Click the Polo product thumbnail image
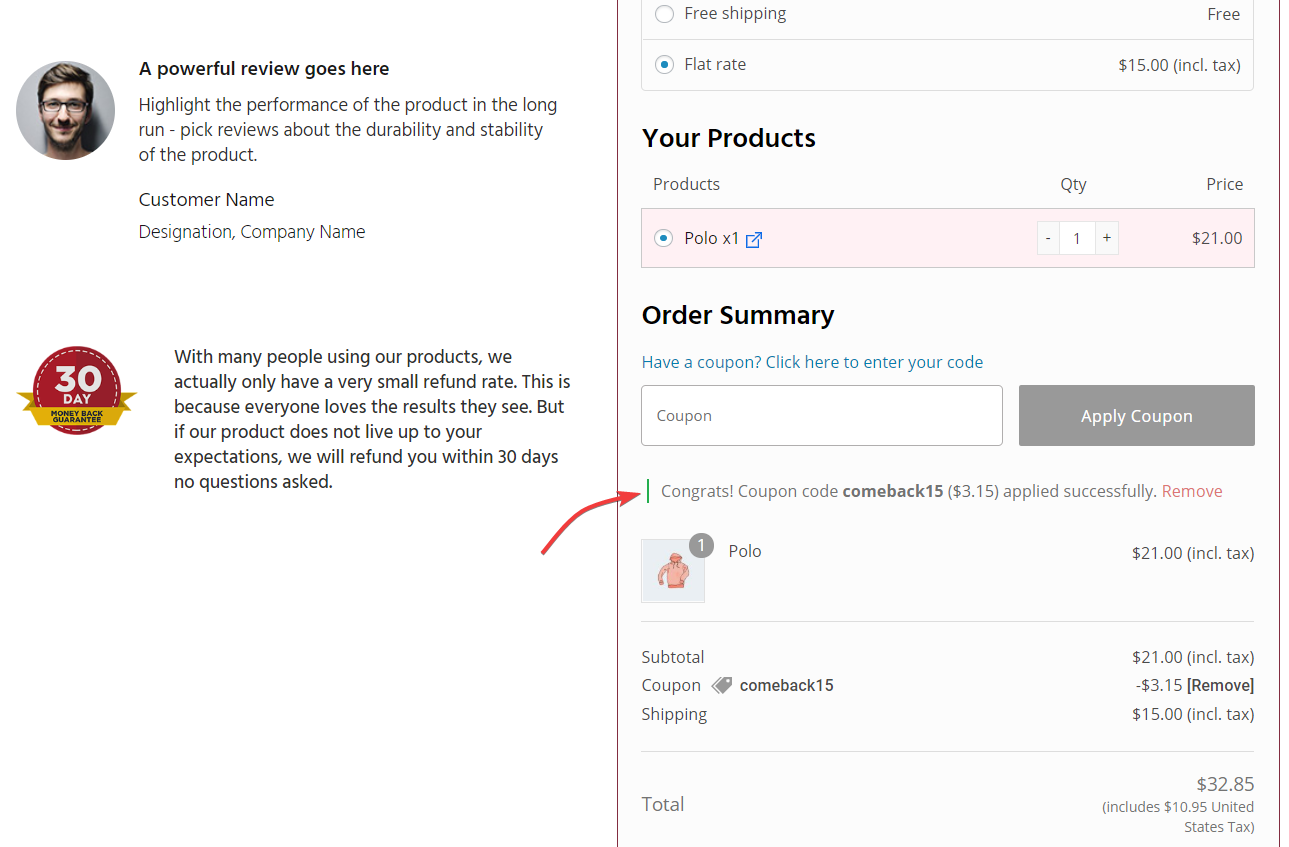This screenshot has width=1289, height=847. pyautogui.click(x=672, y=570)
